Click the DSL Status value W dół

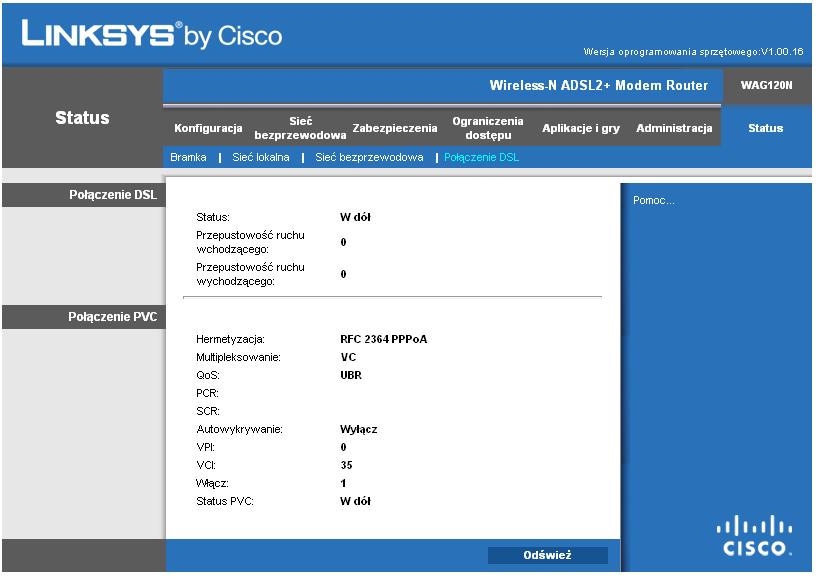click(x=355, y=217)
